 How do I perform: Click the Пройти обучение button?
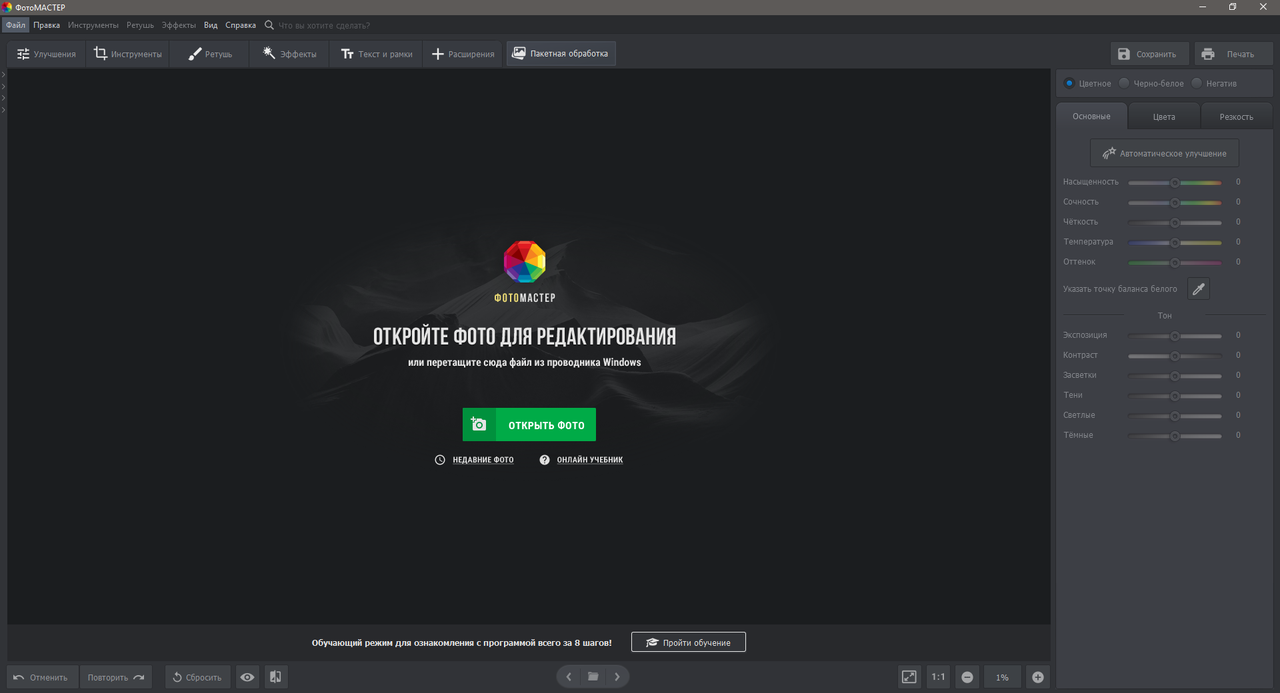[x=688, y=642]
